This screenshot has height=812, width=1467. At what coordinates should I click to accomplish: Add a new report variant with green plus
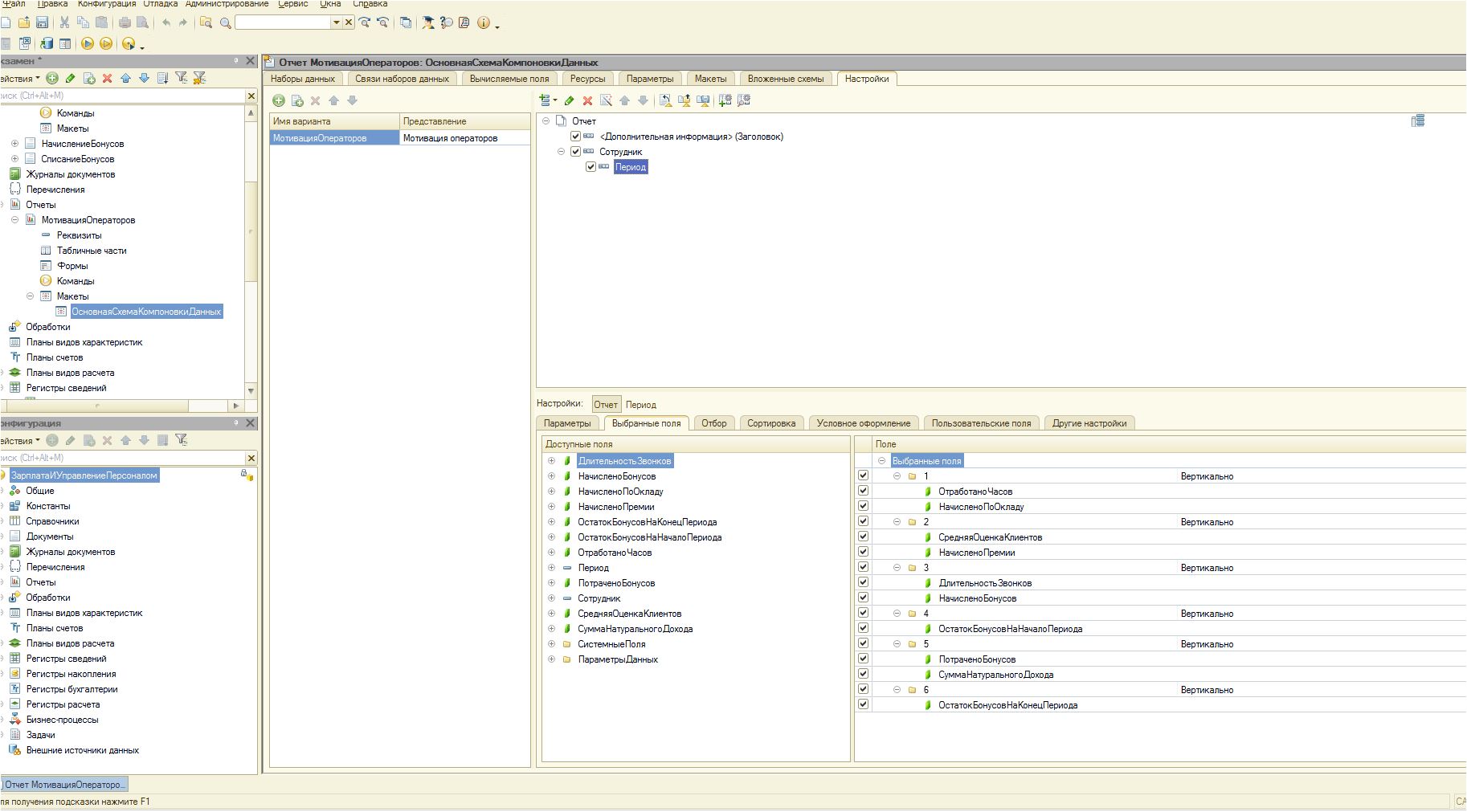[x=279, y=100]
